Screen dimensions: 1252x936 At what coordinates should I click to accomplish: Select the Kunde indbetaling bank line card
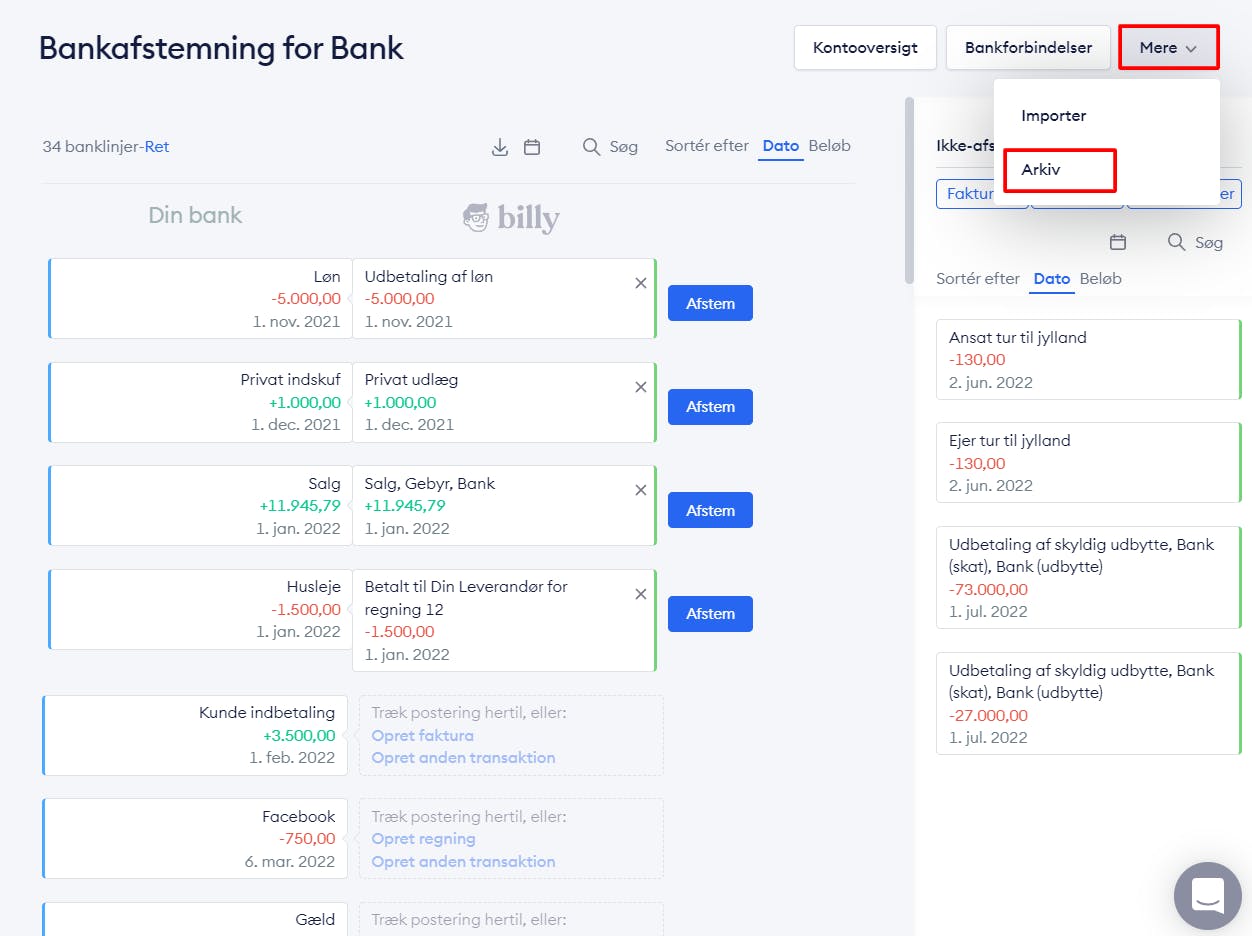coord(195,735)
